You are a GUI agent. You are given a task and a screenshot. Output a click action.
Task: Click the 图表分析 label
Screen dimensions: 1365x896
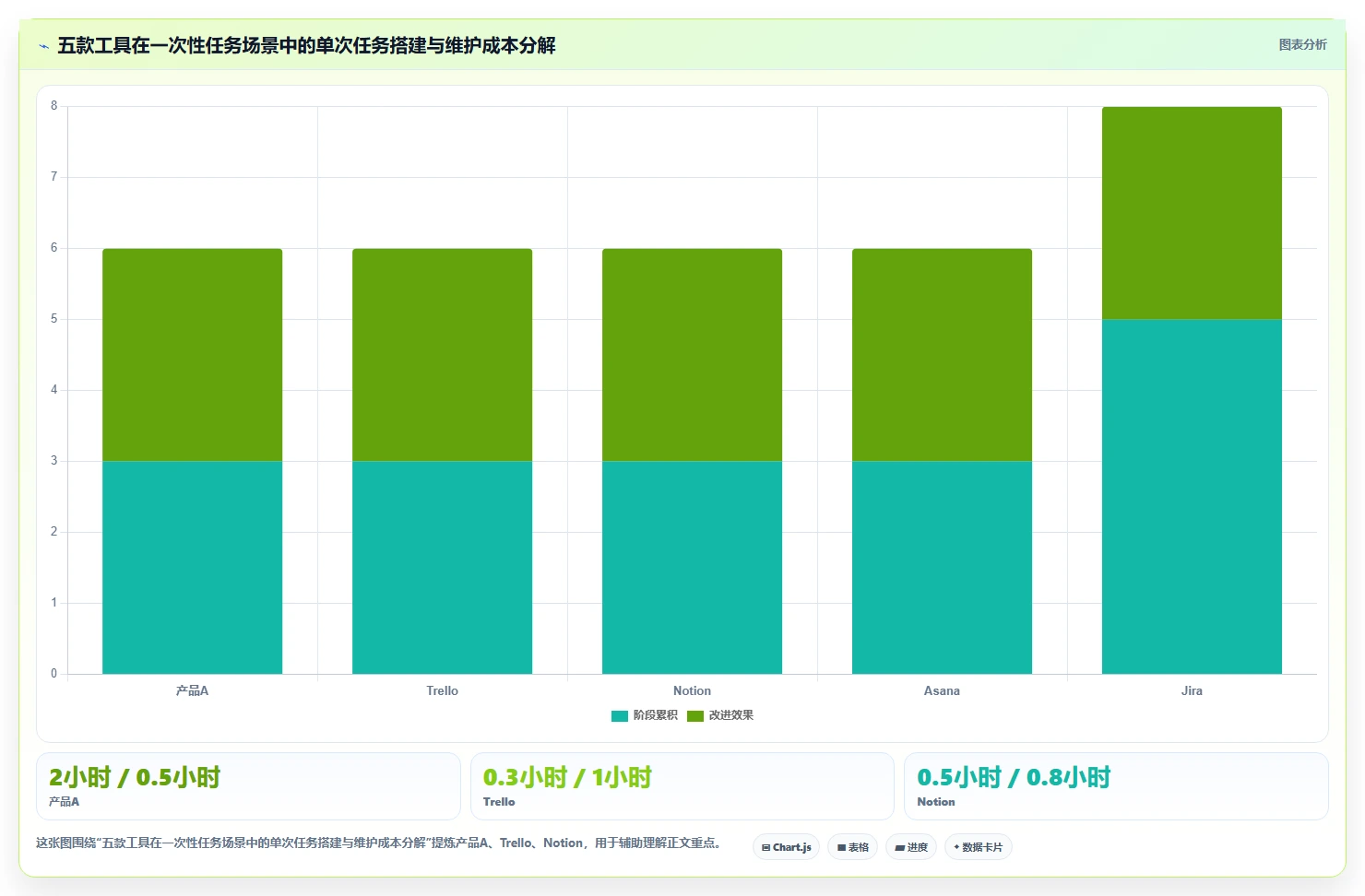1302,44
